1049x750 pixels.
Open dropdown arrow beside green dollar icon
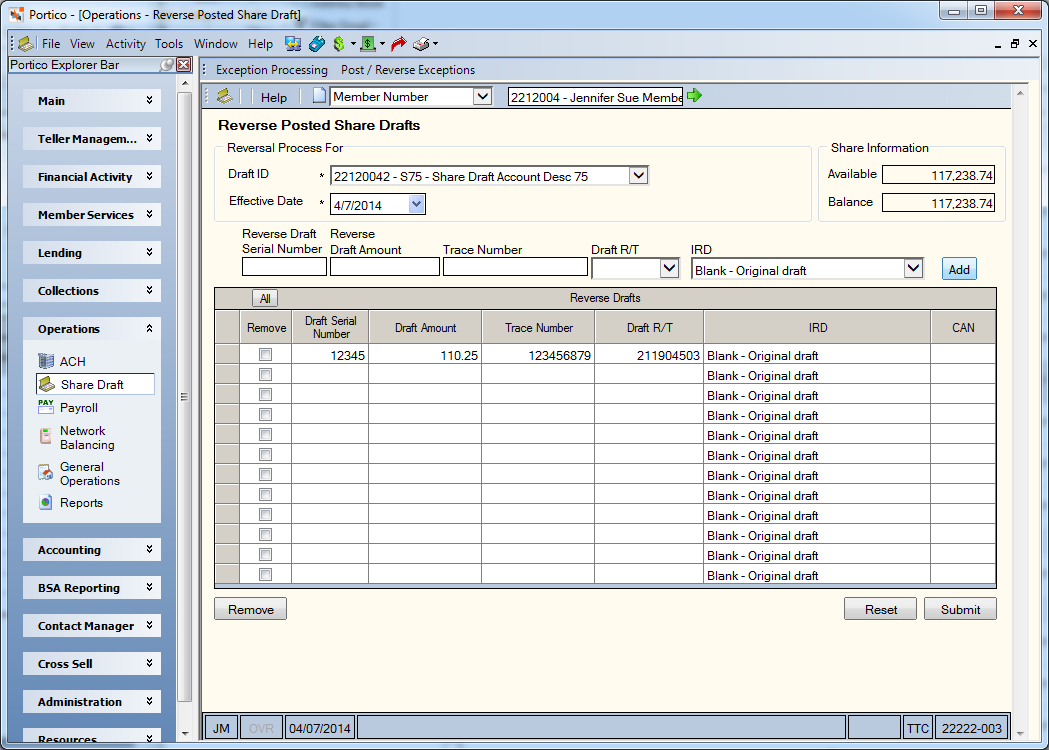click(x=353, y=43)
